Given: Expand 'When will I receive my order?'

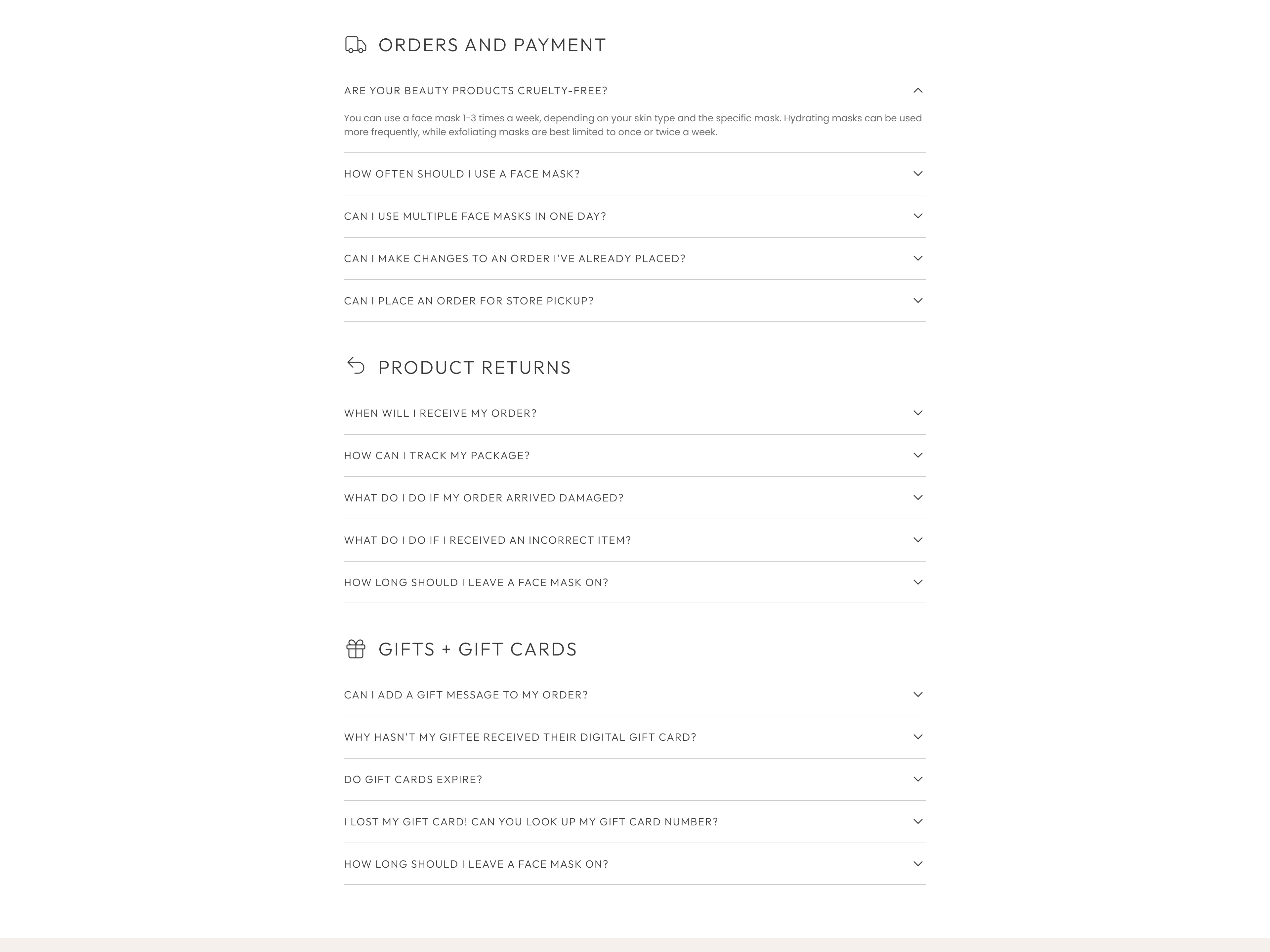Looking at the screenshot, I should coord(440,413).
